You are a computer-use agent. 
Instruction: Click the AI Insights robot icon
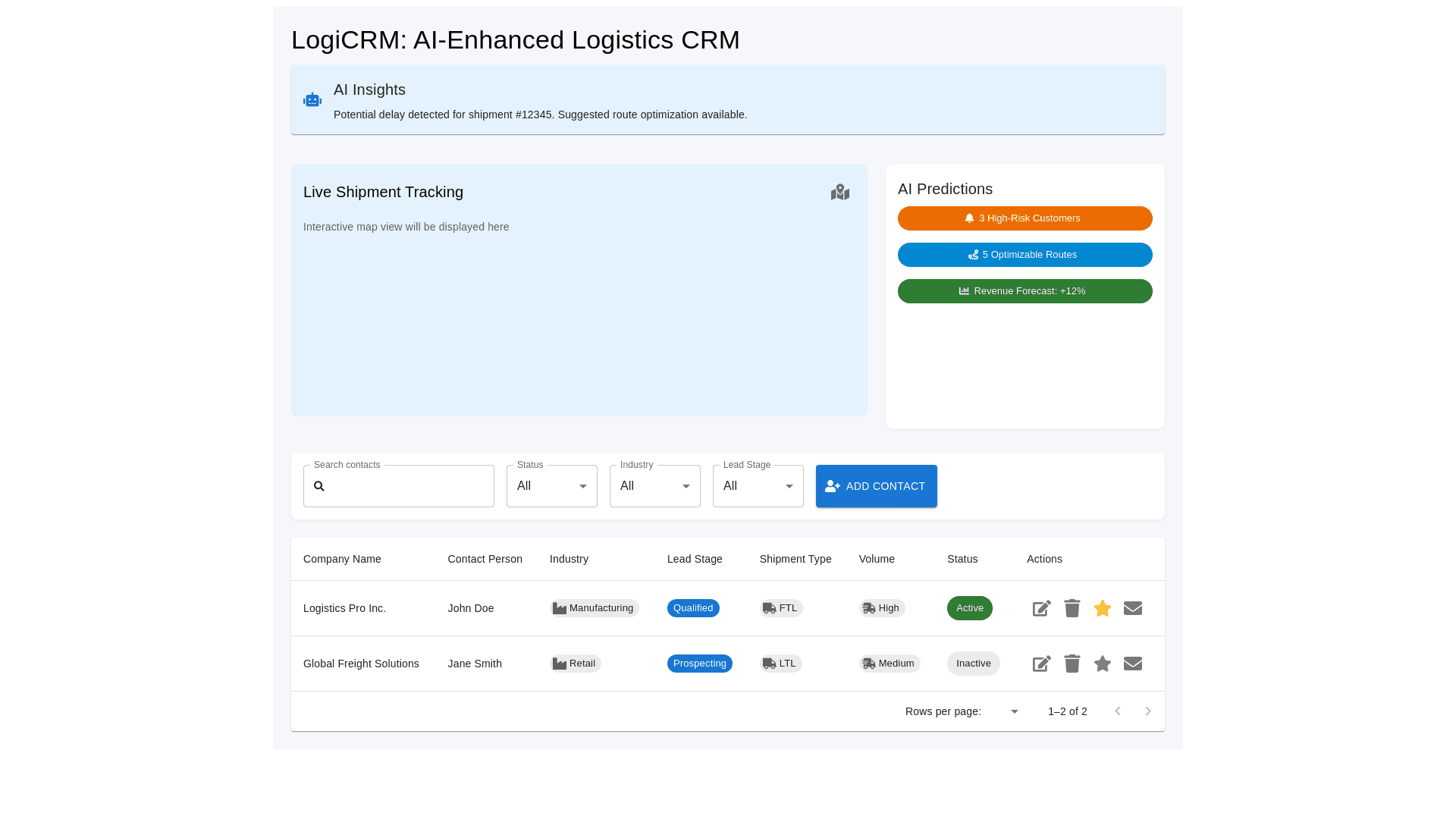point(312,100)
